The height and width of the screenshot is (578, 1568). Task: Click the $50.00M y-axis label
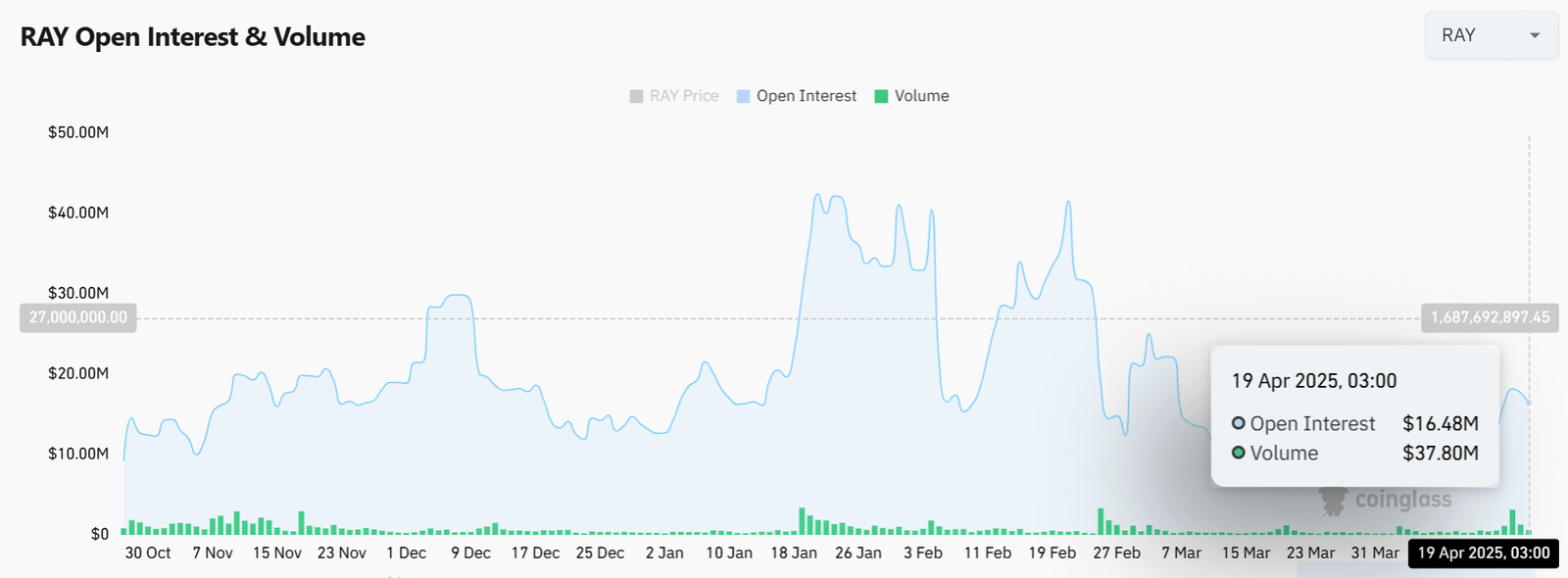tap(78, 132)
